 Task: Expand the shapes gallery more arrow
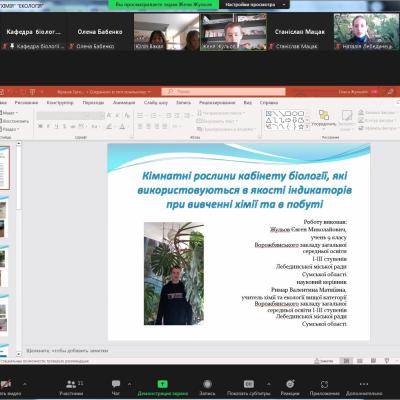[307, 127]
